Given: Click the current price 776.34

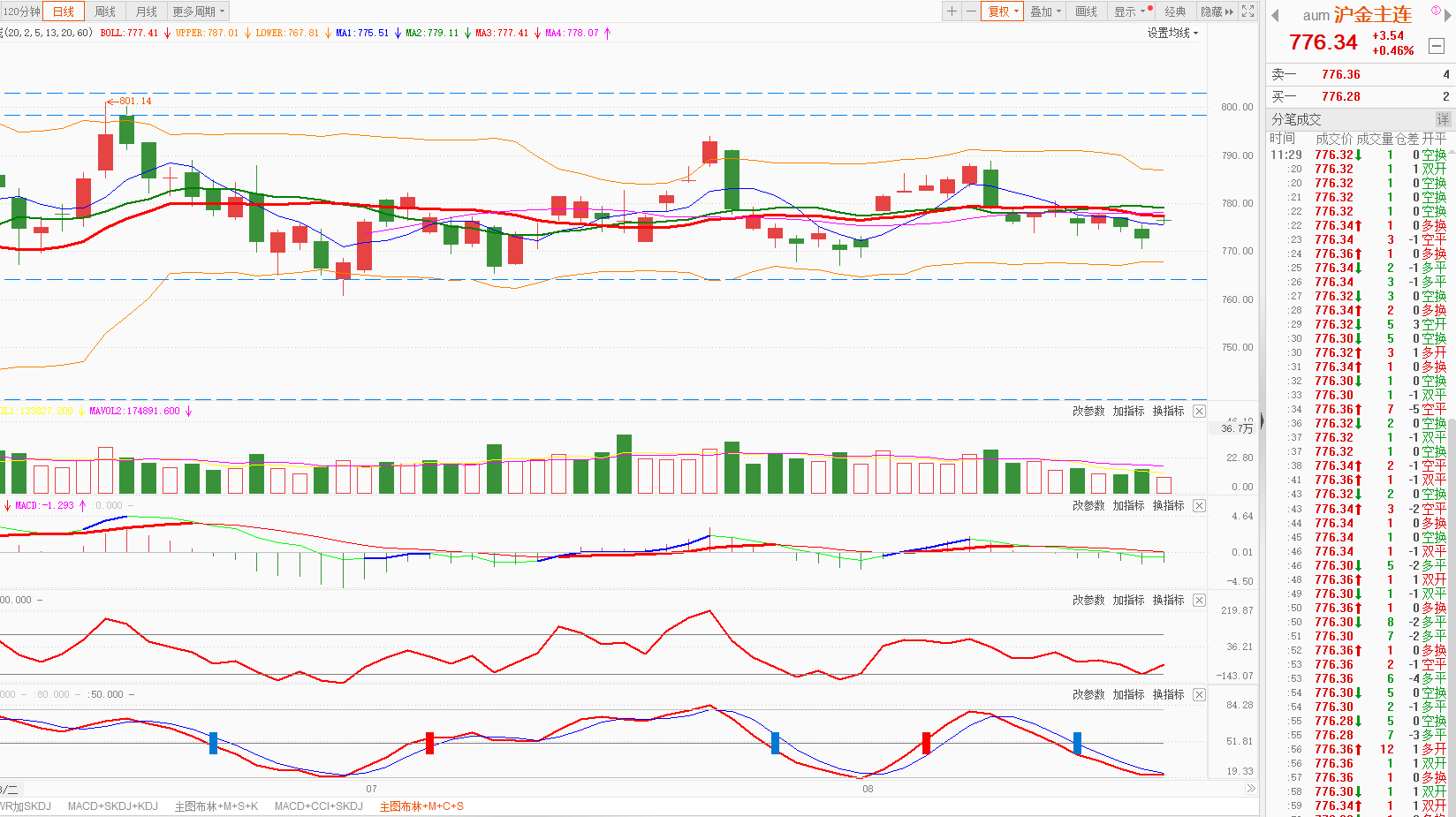Looking at the screenshot, I should [1323, 42].
